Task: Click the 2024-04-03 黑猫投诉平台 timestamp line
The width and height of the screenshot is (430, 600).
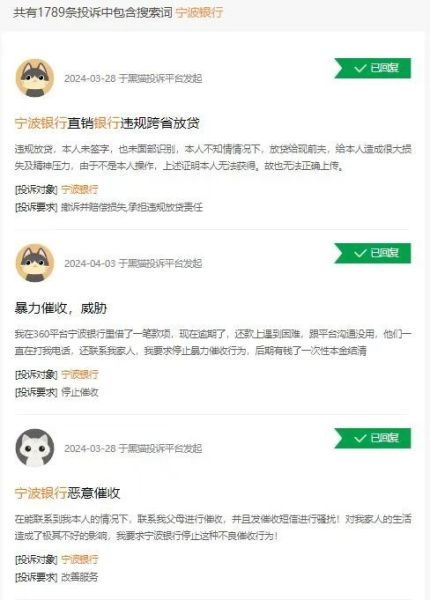Action: (x=133, y=263)
